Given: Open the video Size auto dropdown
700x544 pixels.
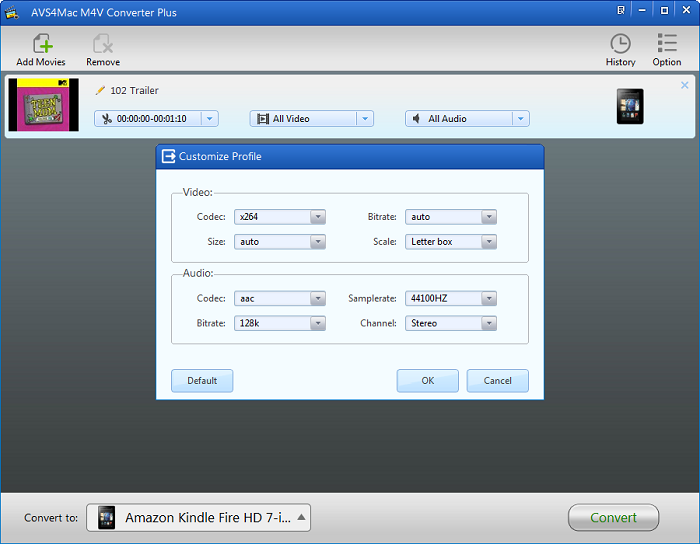Looking at the screenshot, I should pos(280,242).
